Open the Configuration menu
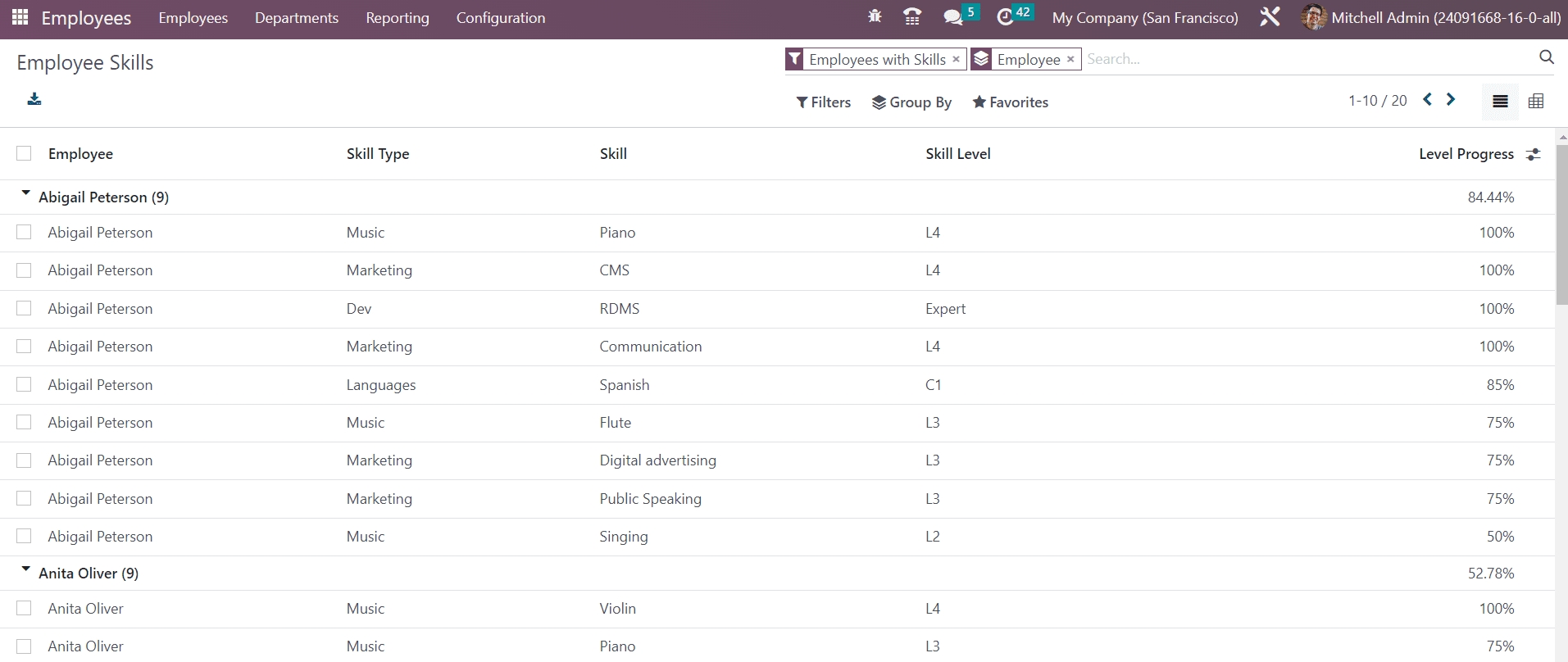This screenshot has width=1568, height=662. (x=500, y=18)
